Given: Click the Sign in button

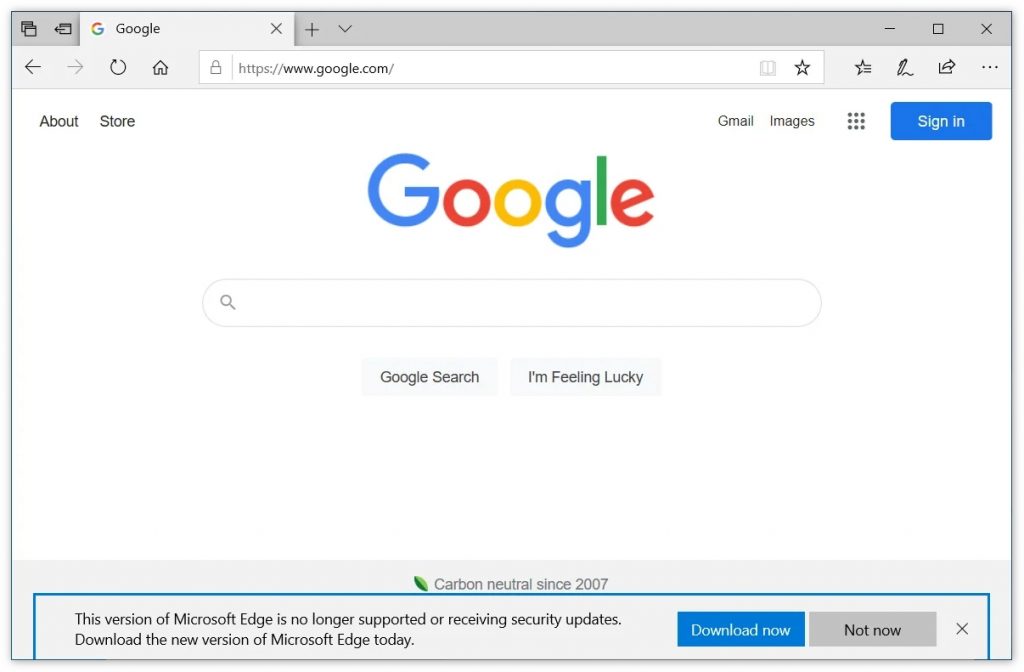Looking at the screenshot, I should coord(941,121).
